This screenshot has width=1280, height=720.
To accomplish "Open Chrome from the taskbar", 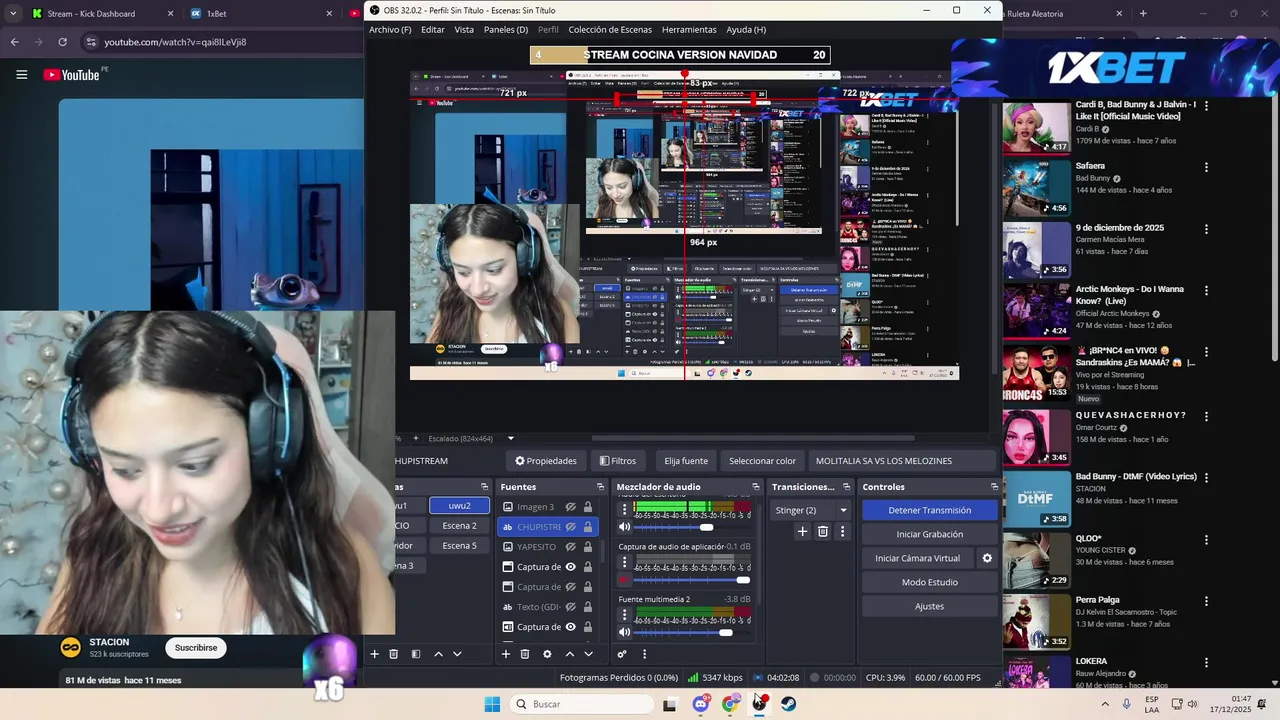I will tap(731, 704).
